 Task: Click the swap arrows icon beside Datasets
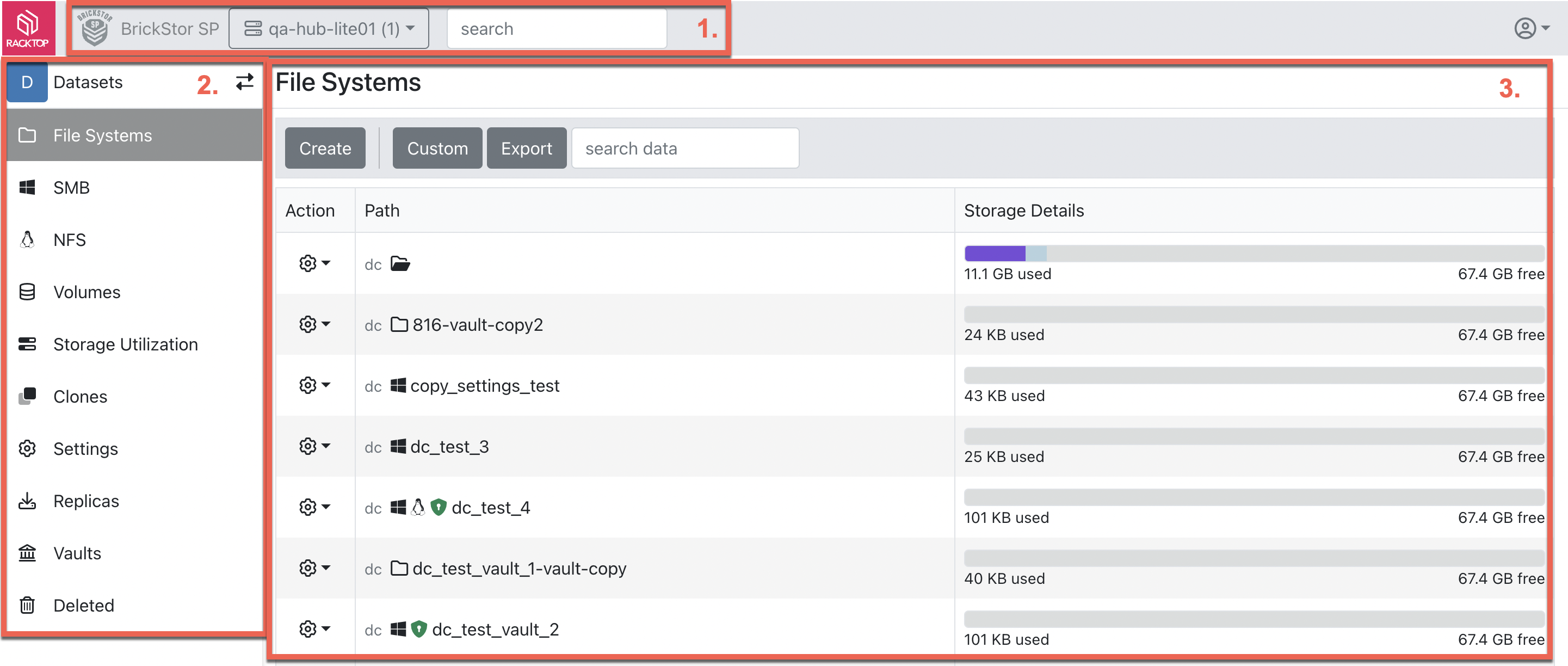(245, 82)
